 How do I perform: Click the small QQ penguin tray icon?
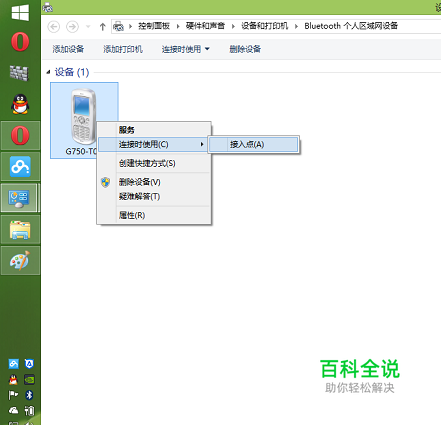[13, 379]
